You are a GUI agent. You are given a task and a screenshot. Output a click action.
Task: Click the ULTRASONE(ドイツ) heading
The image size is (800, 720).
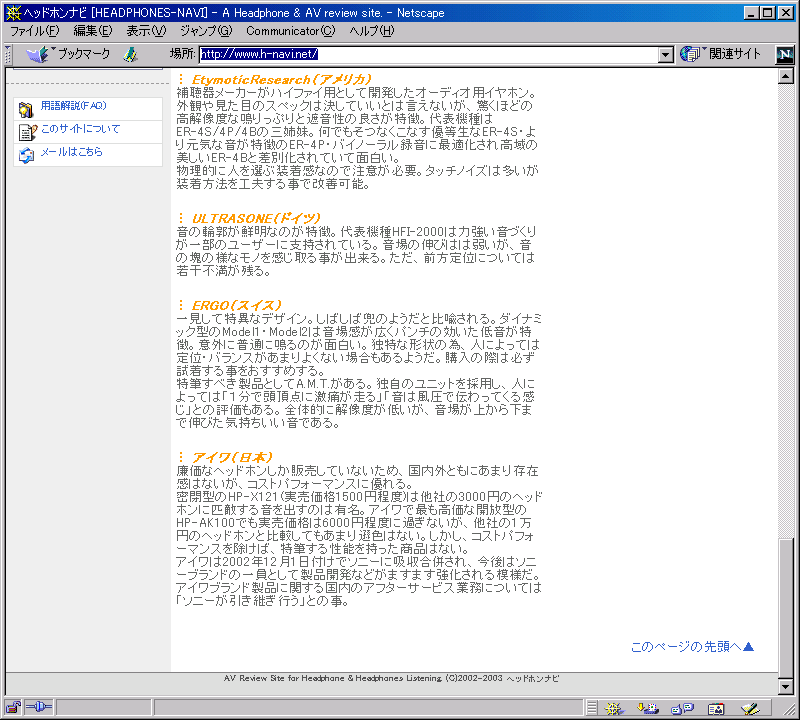[x=256, y=218]
